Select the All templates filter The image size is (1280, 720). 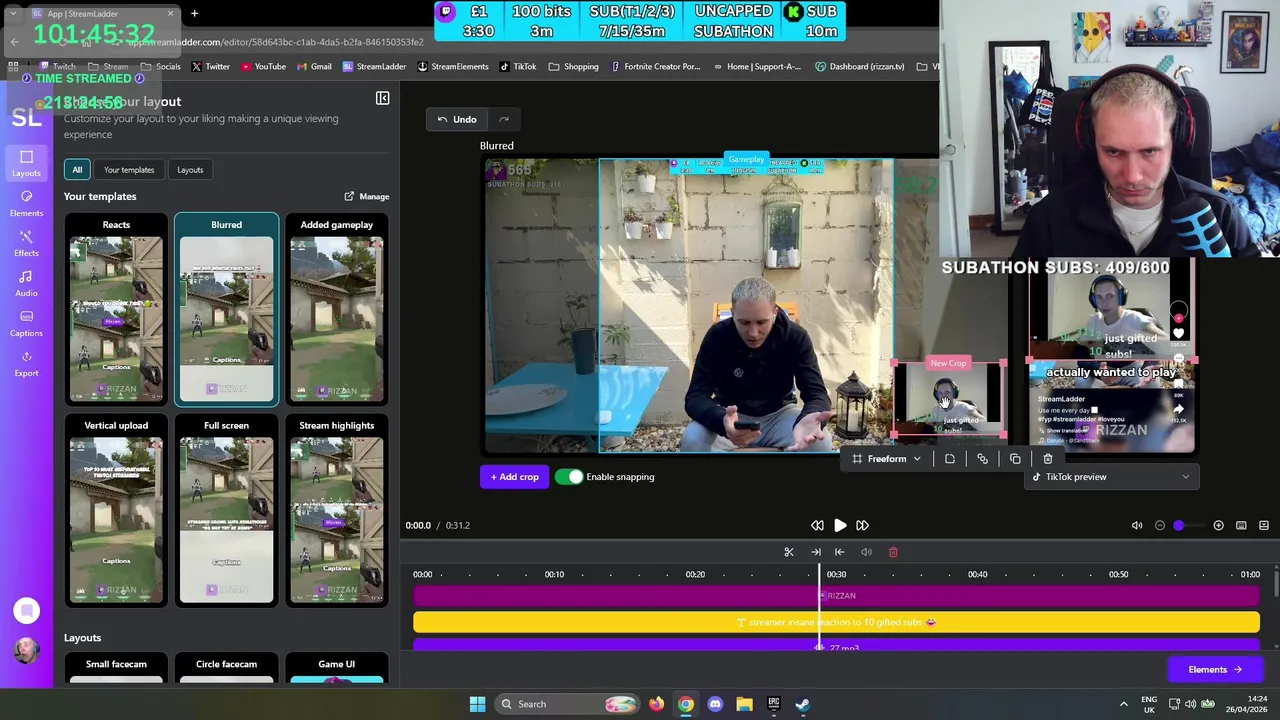pyautogui.click(x=77, y=170)
